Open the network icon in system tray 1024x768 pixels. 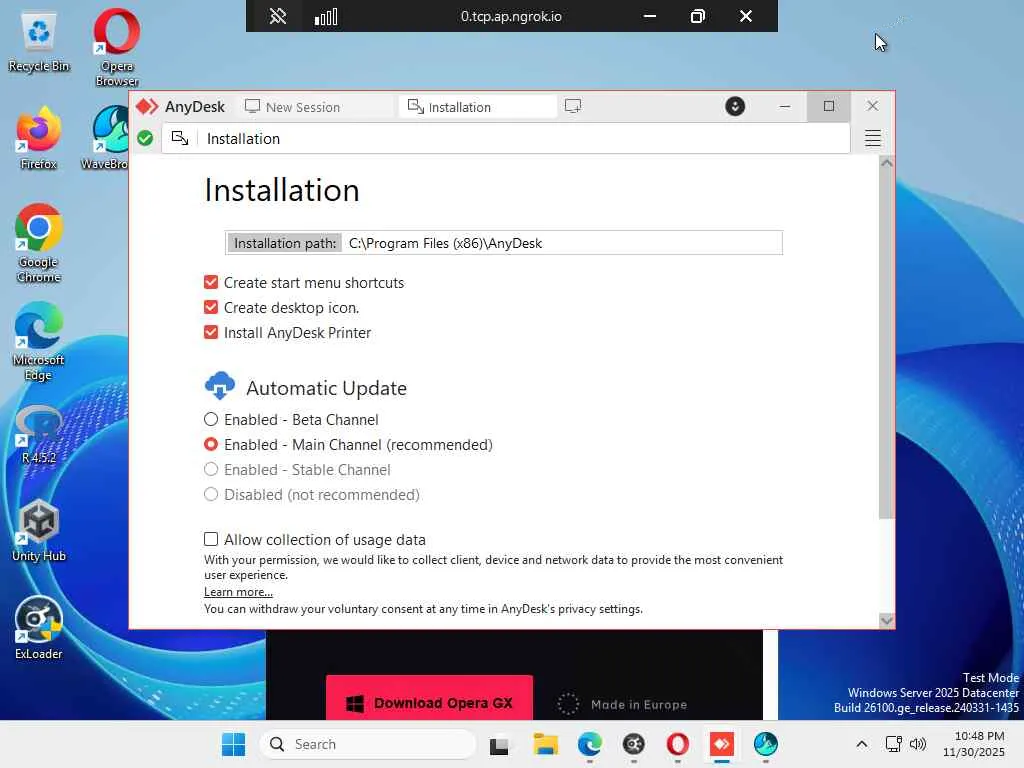coord(893,744)
